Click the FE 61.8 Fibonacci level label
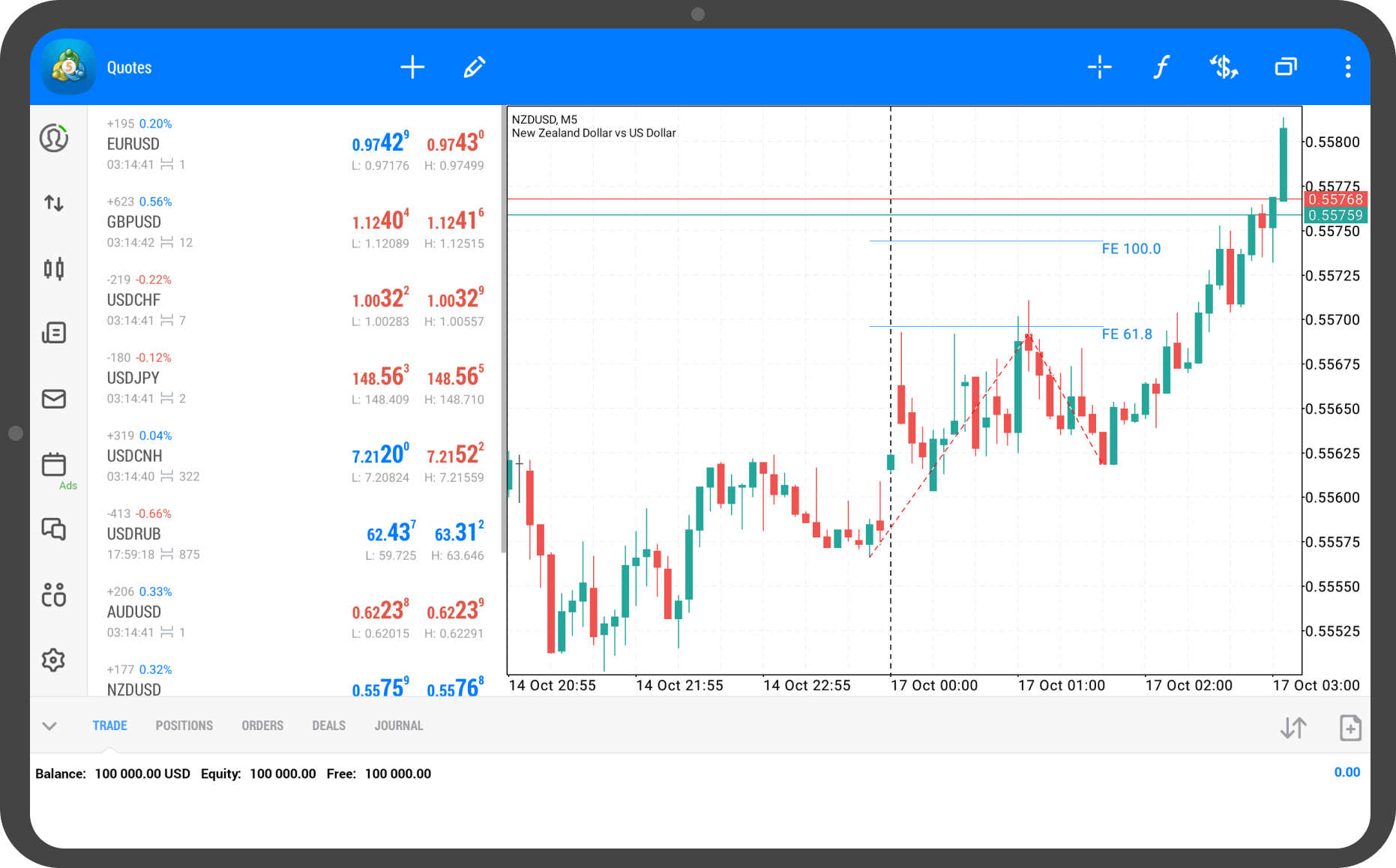This screenshot has height=868, width=1396. click(x=1127, y=334)
